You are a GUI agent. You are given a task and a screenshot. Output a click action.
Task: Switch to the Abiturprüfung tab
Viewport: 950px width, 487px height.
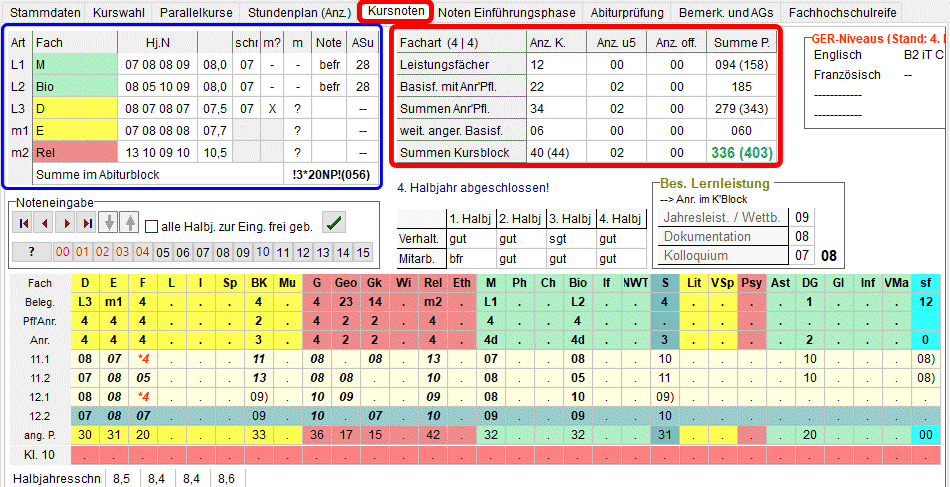point(635,13)
